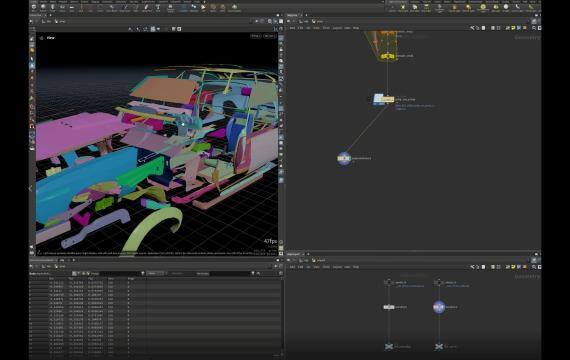The image size is (570, 360).
Task: Select the bottom-right output node in lower network
Action: click(439, 347)
